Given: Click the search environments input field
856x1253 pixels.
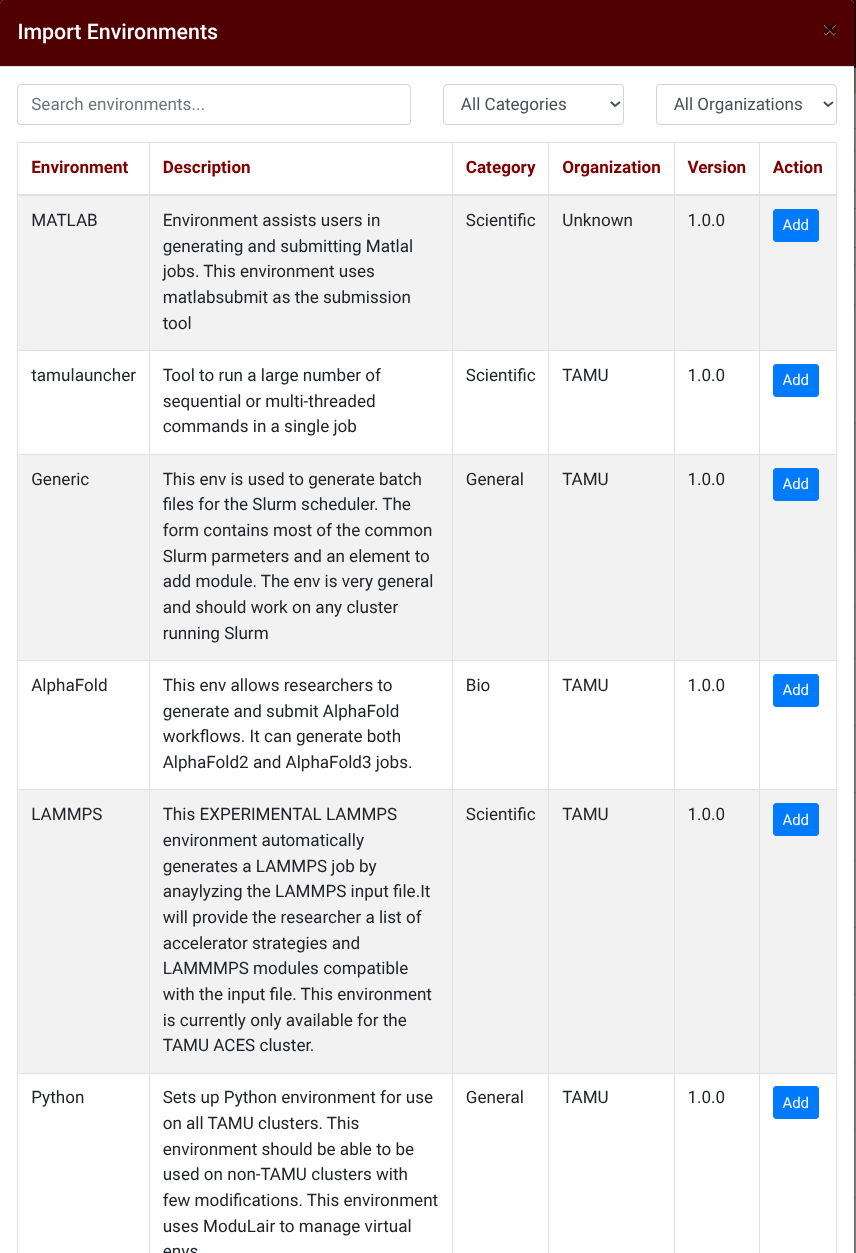Looking at the screenshot, I should [214, 104].
